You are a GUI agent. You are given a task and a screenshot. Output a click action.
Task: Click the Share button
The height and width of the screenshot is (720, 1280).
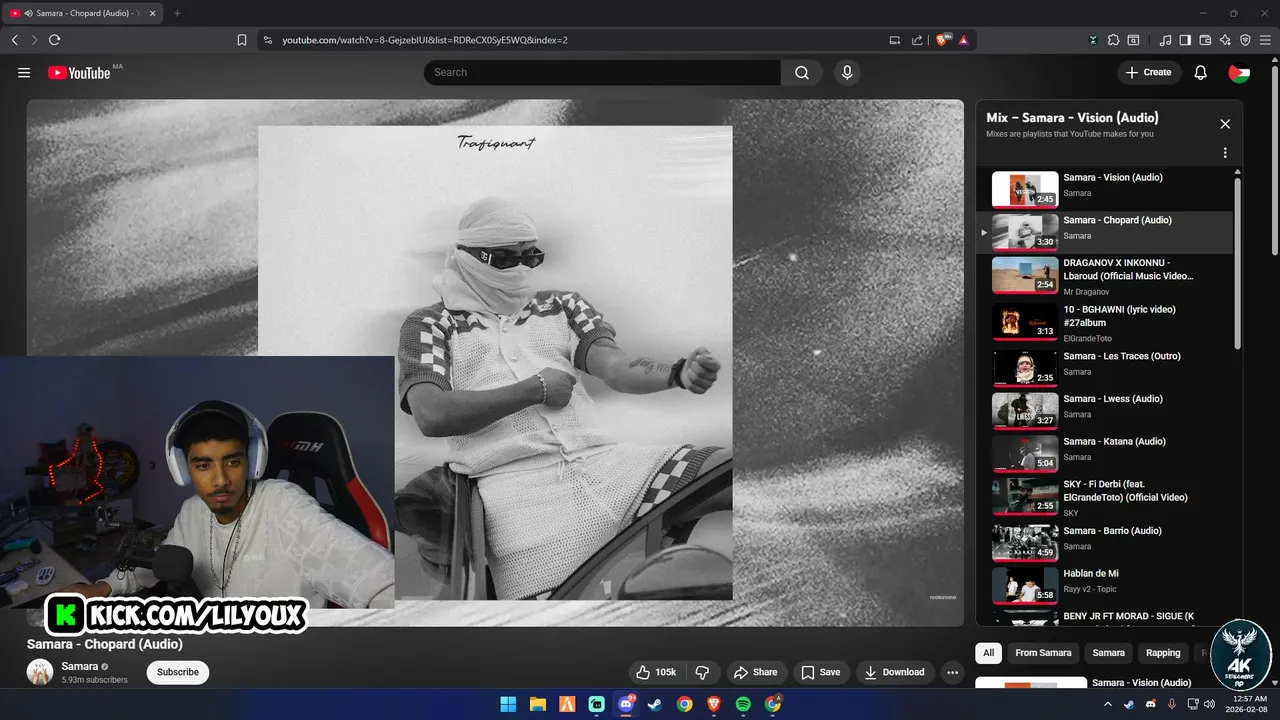point(755,672)
